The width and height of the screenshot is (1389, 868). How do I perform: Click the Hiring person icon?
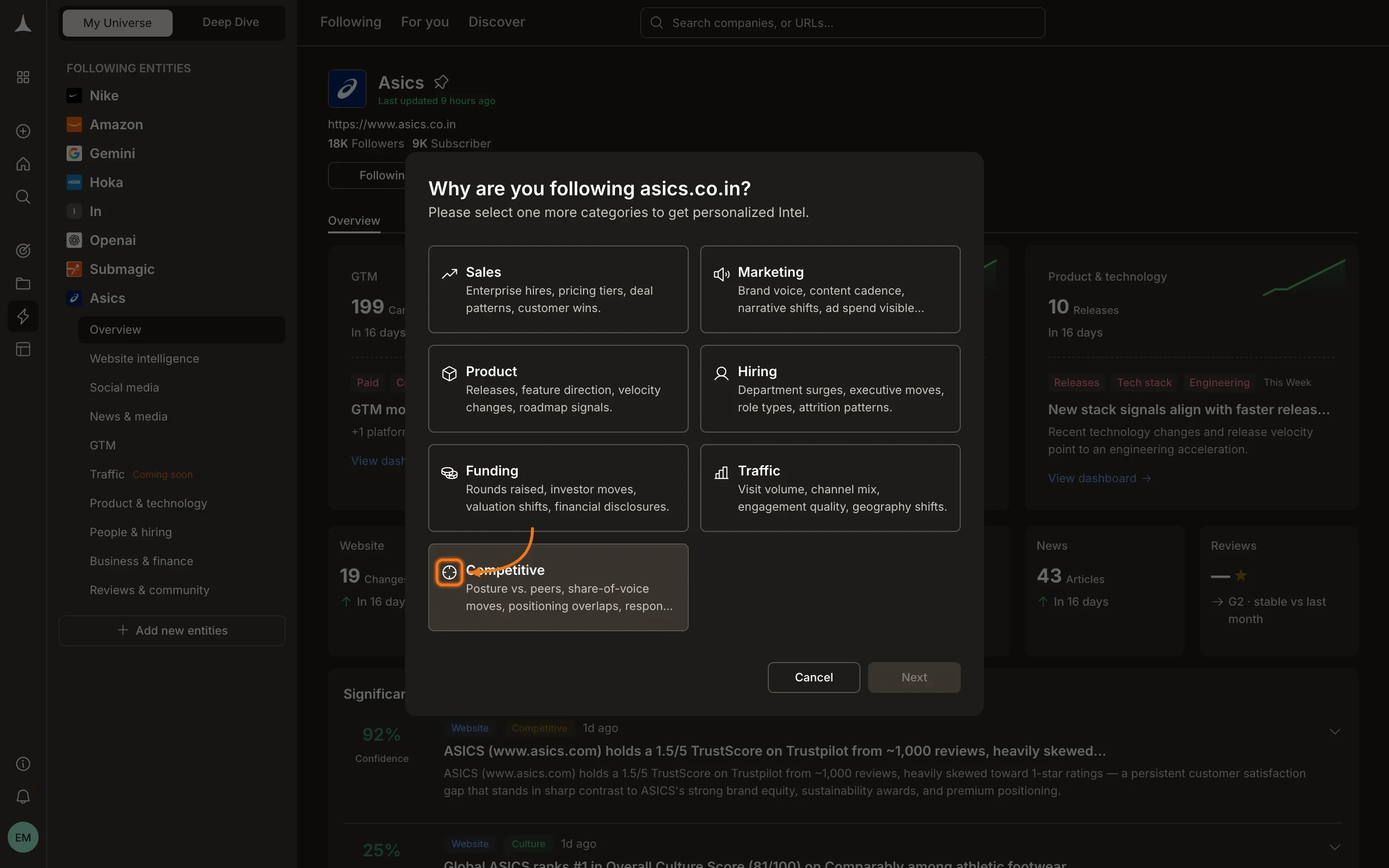[721, 373]
